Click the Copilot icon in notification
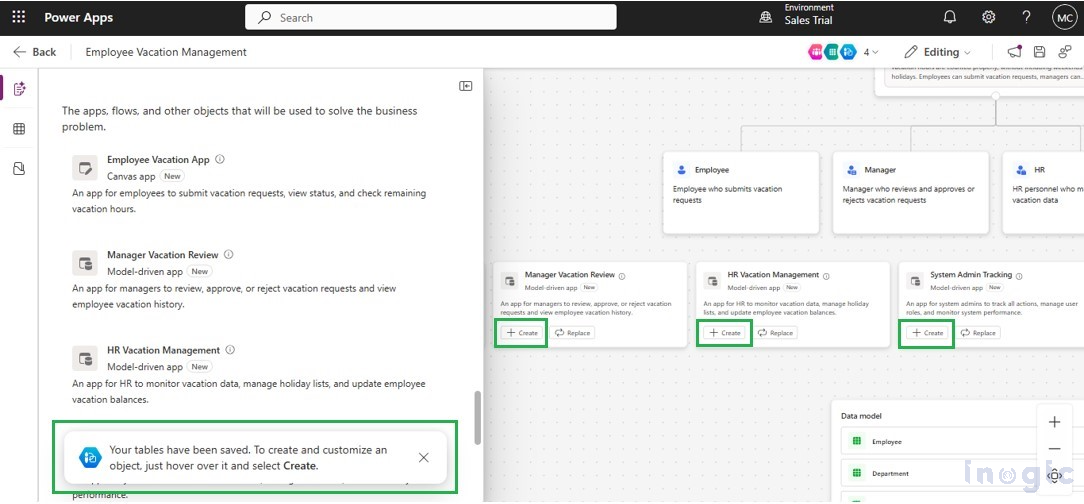The height and width of the screenshot is (504, 1084). pyautogui.click(x=90, y=457)
